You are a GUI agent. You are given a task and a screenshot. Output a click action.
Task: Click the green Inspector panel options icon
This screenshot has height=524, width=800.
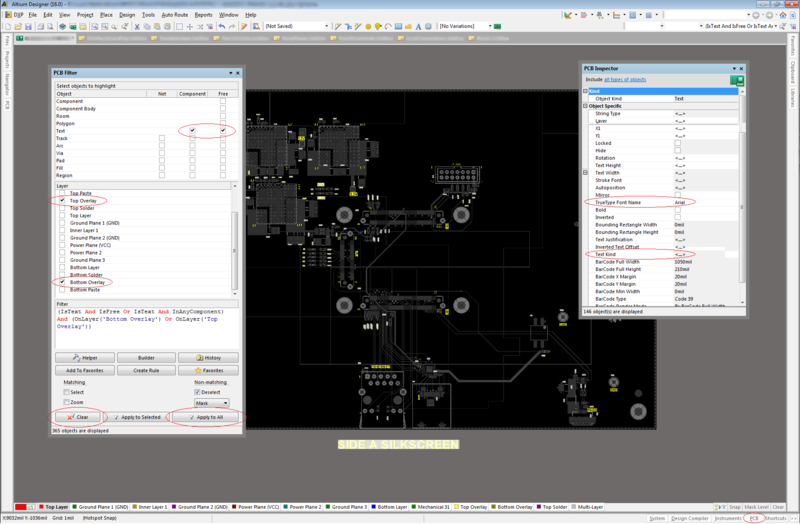tap(737, 79)
